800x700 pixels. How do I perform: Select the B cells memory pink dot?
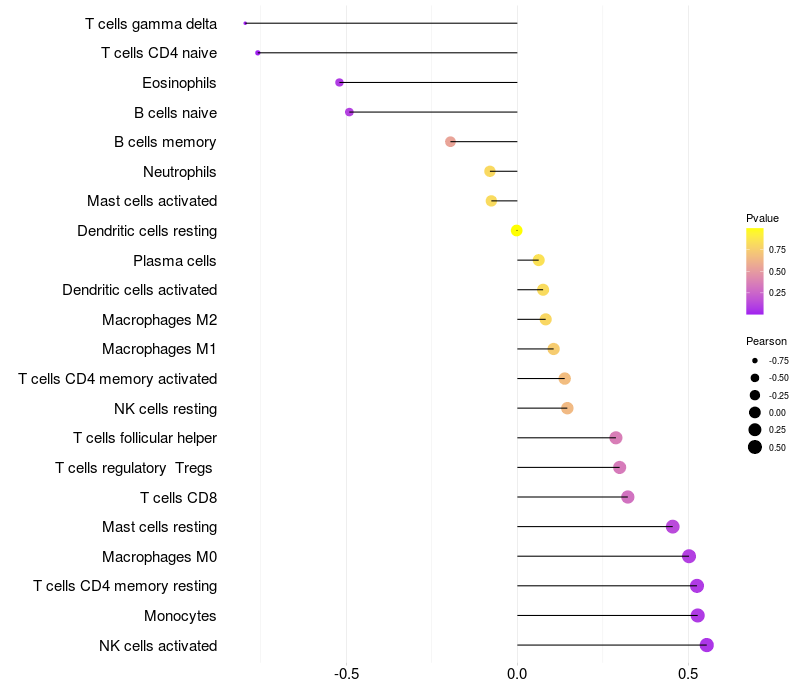tap(450, 141)
